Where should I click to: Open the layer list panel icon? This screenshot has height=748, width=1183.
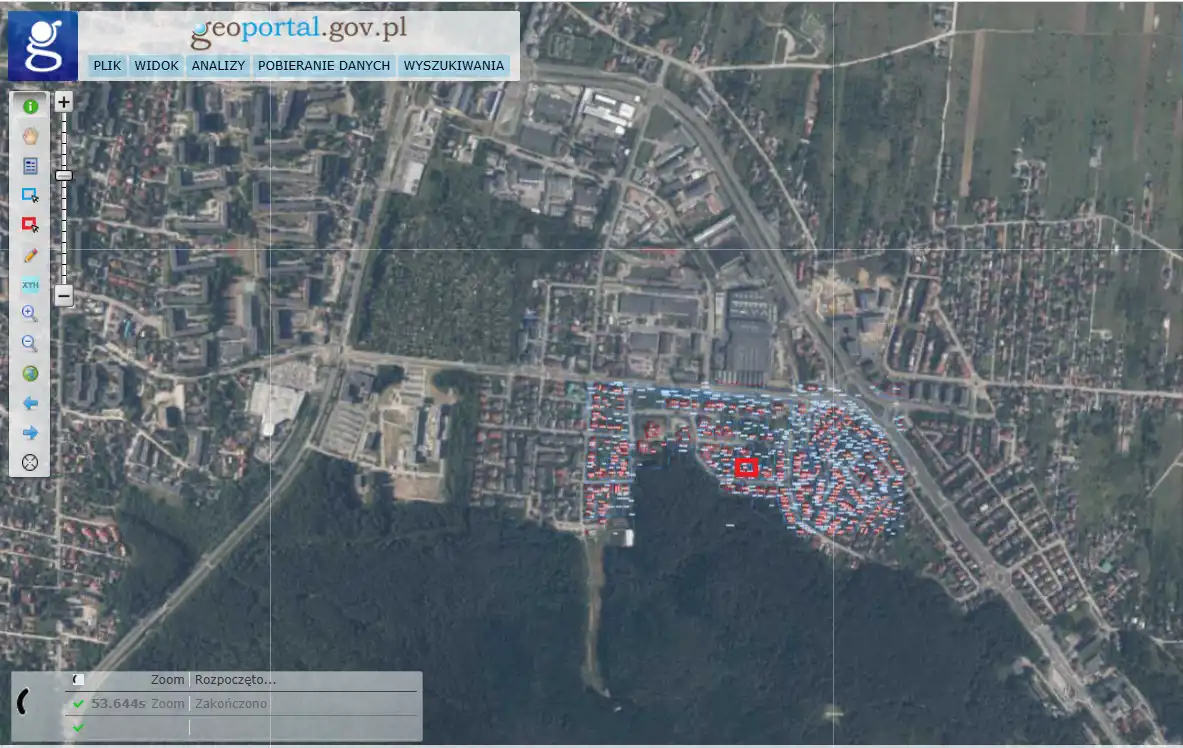(30, 166)
